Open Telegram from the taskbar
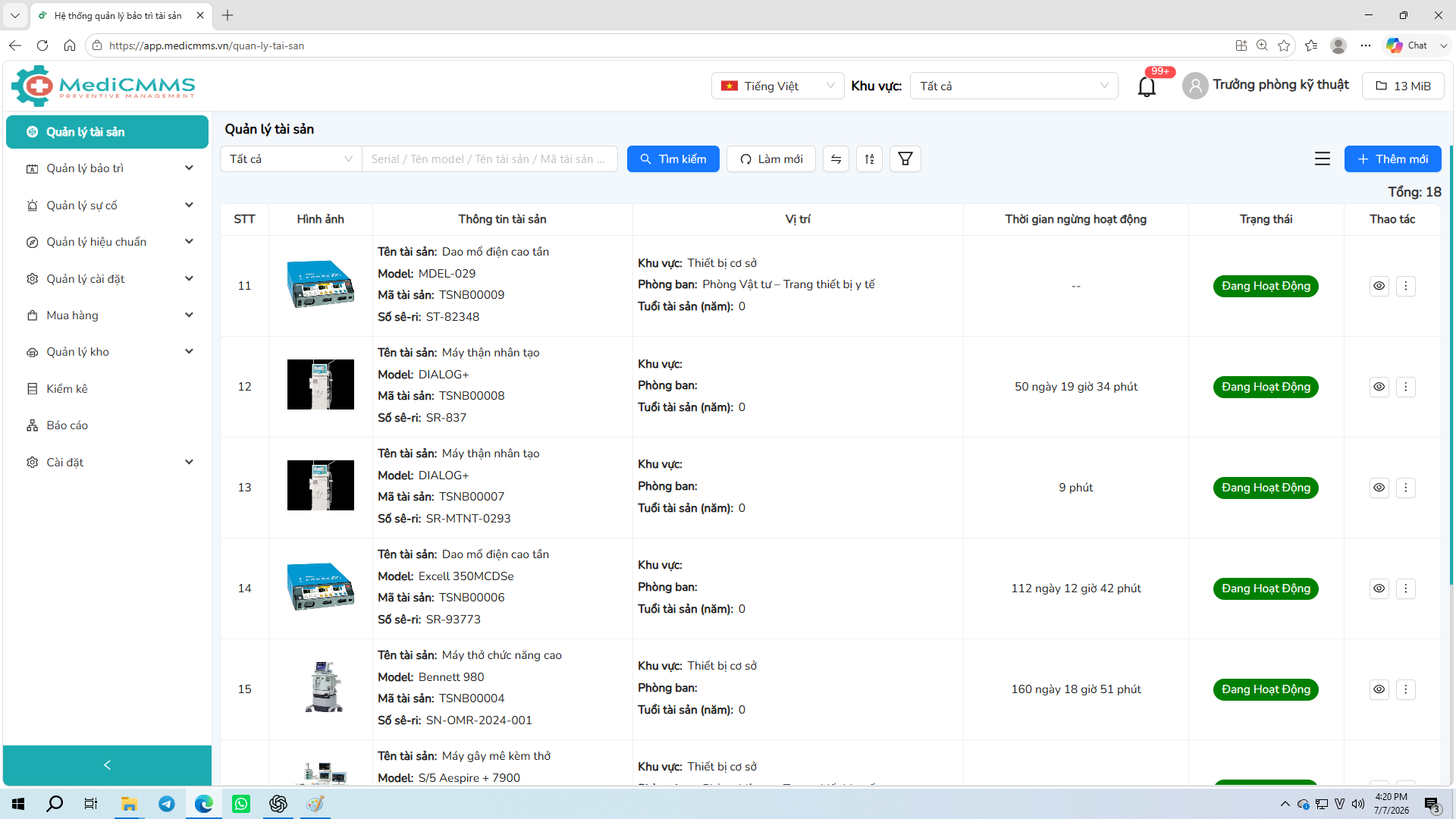This screenshot has width=1456, height=819. (167, 804)
